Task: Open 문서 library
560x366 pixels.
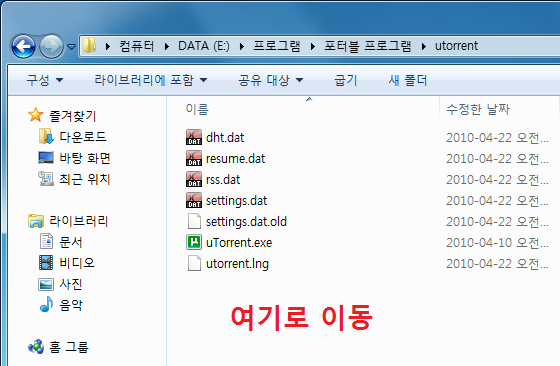Action: point(71,242)
